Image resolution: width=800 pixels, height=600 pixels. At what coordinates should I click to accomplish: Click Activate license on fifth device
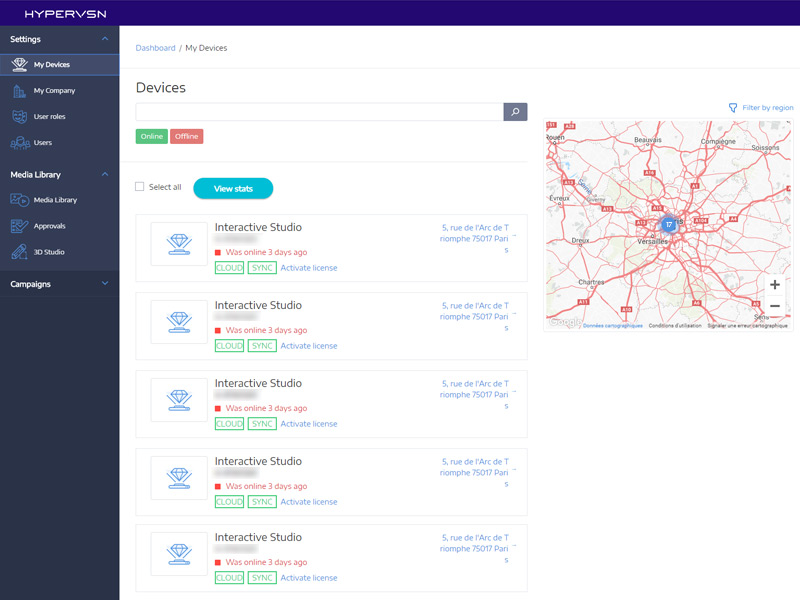[x=309, y=578]
